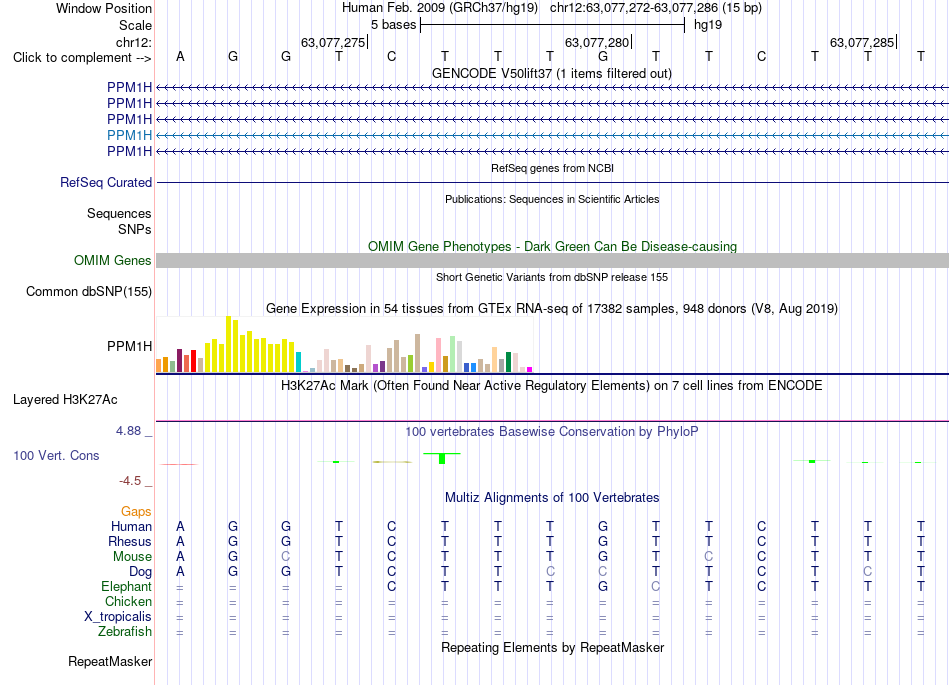Viewport: 950px width, 685px height.
Task: Open 'RefSeq genes from NCBI' track title
Action: coord(552,168)
